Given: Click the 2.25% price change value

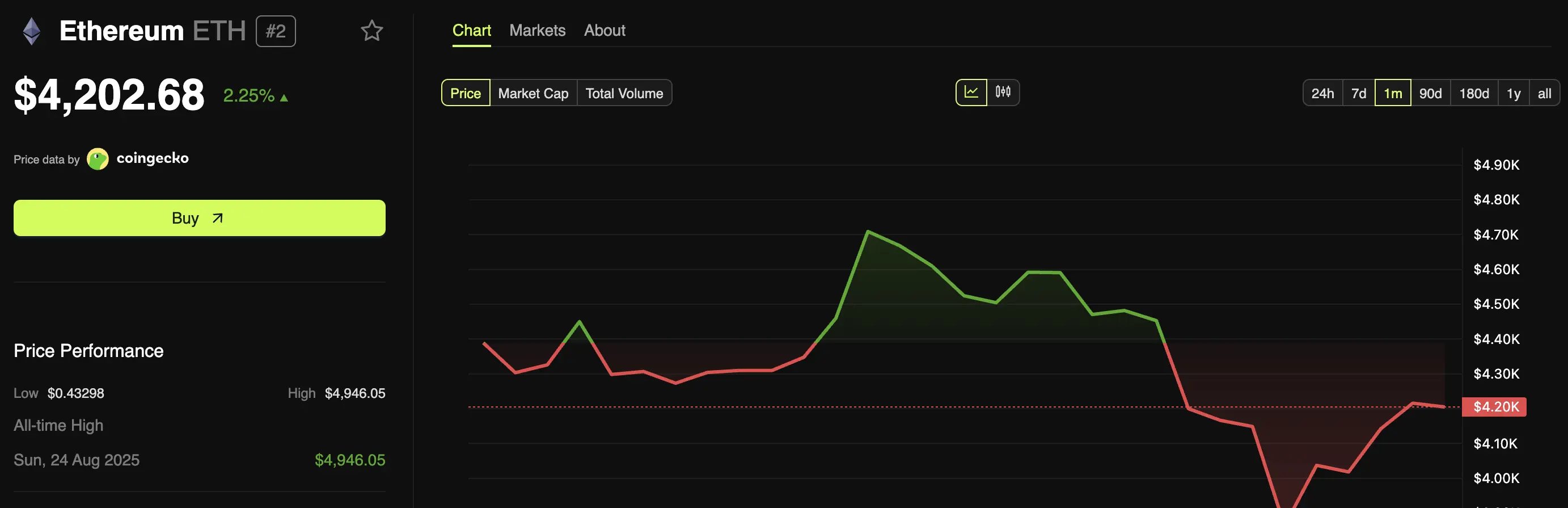Looking at the screenshot, I should point(249,95).
